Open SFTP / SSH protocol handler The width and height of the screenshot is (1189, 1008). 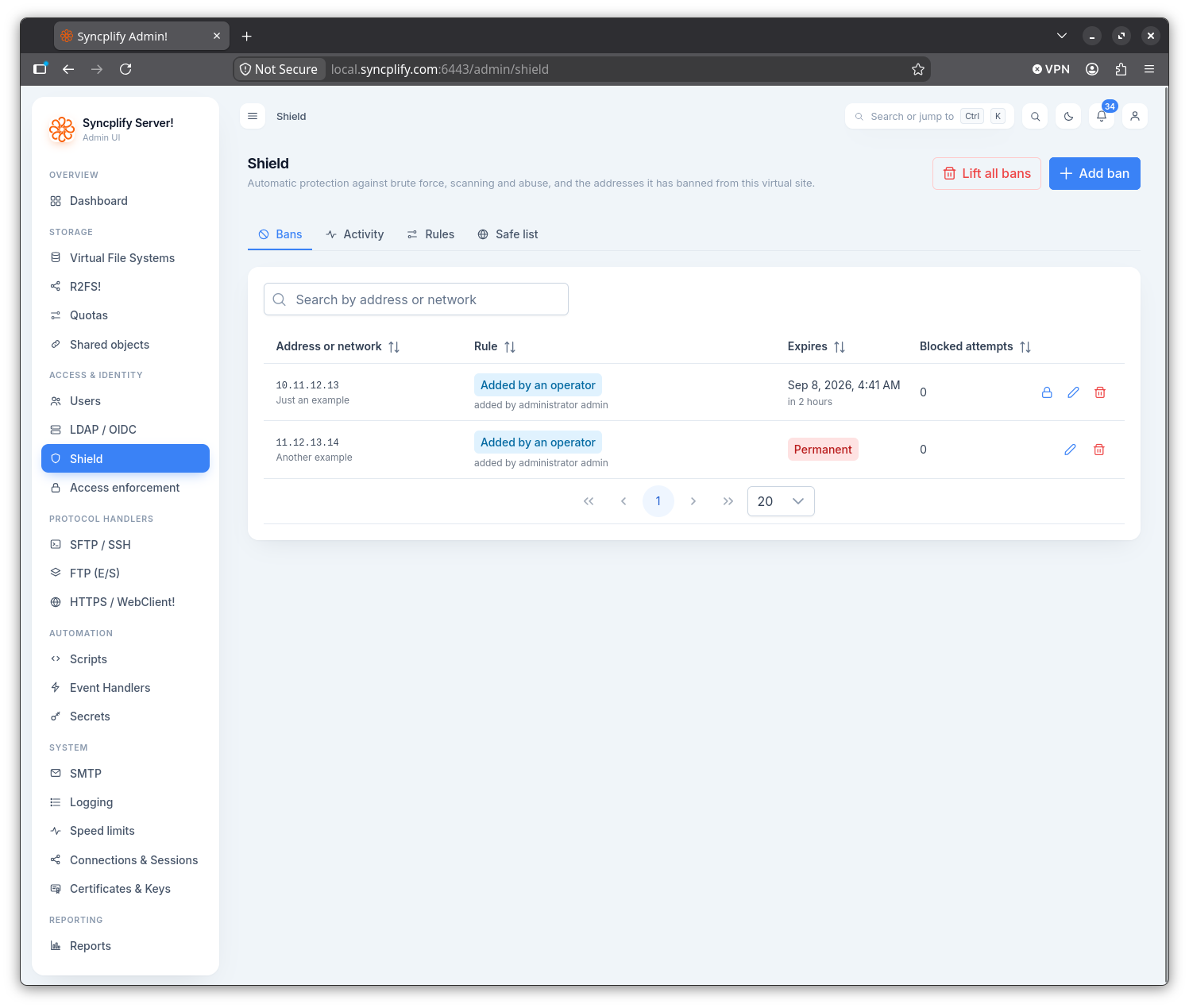pos(125,545)
